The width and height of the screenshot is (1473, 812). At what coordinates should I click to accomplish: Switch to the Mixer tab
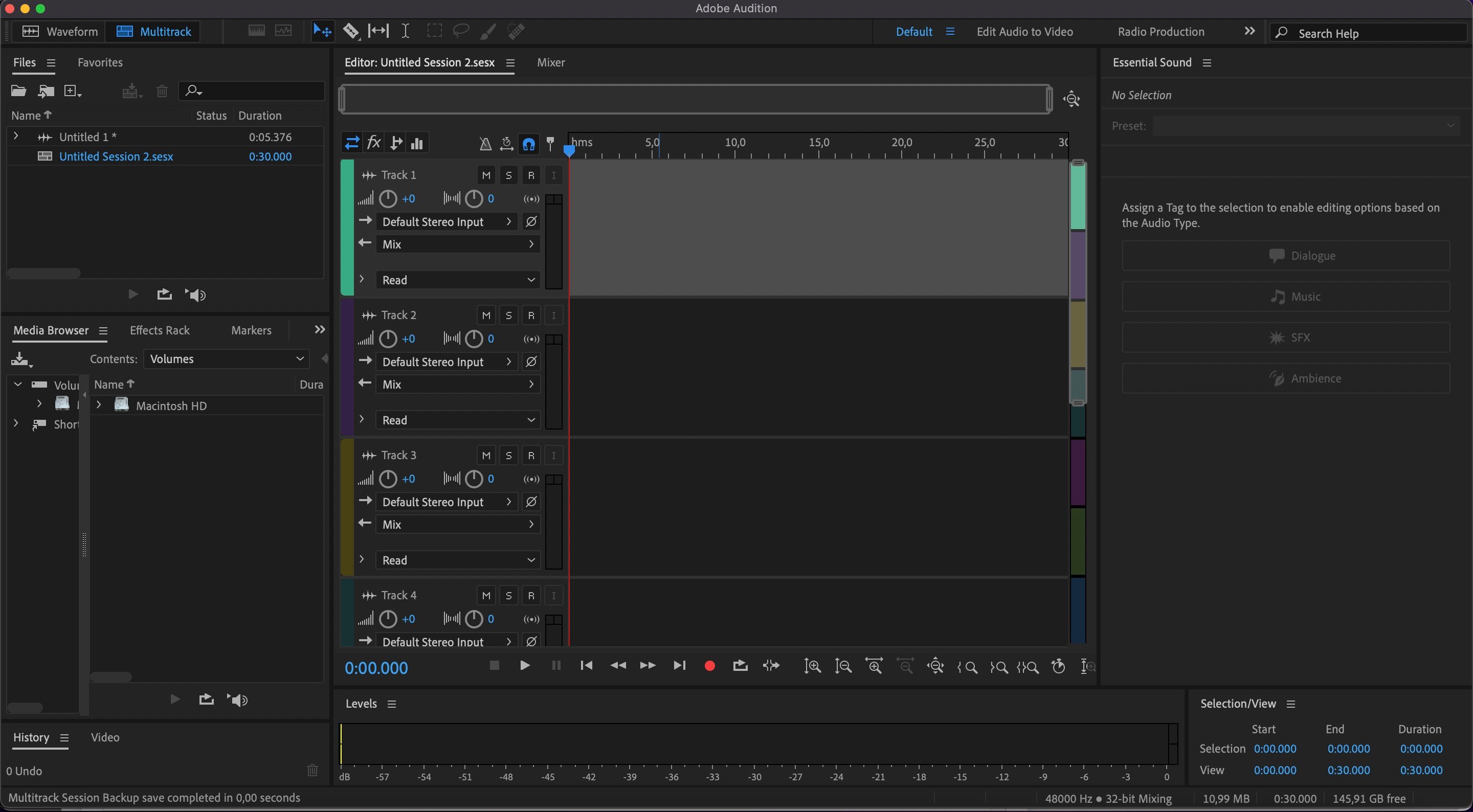pyautogui.click(x=550, y=62)
